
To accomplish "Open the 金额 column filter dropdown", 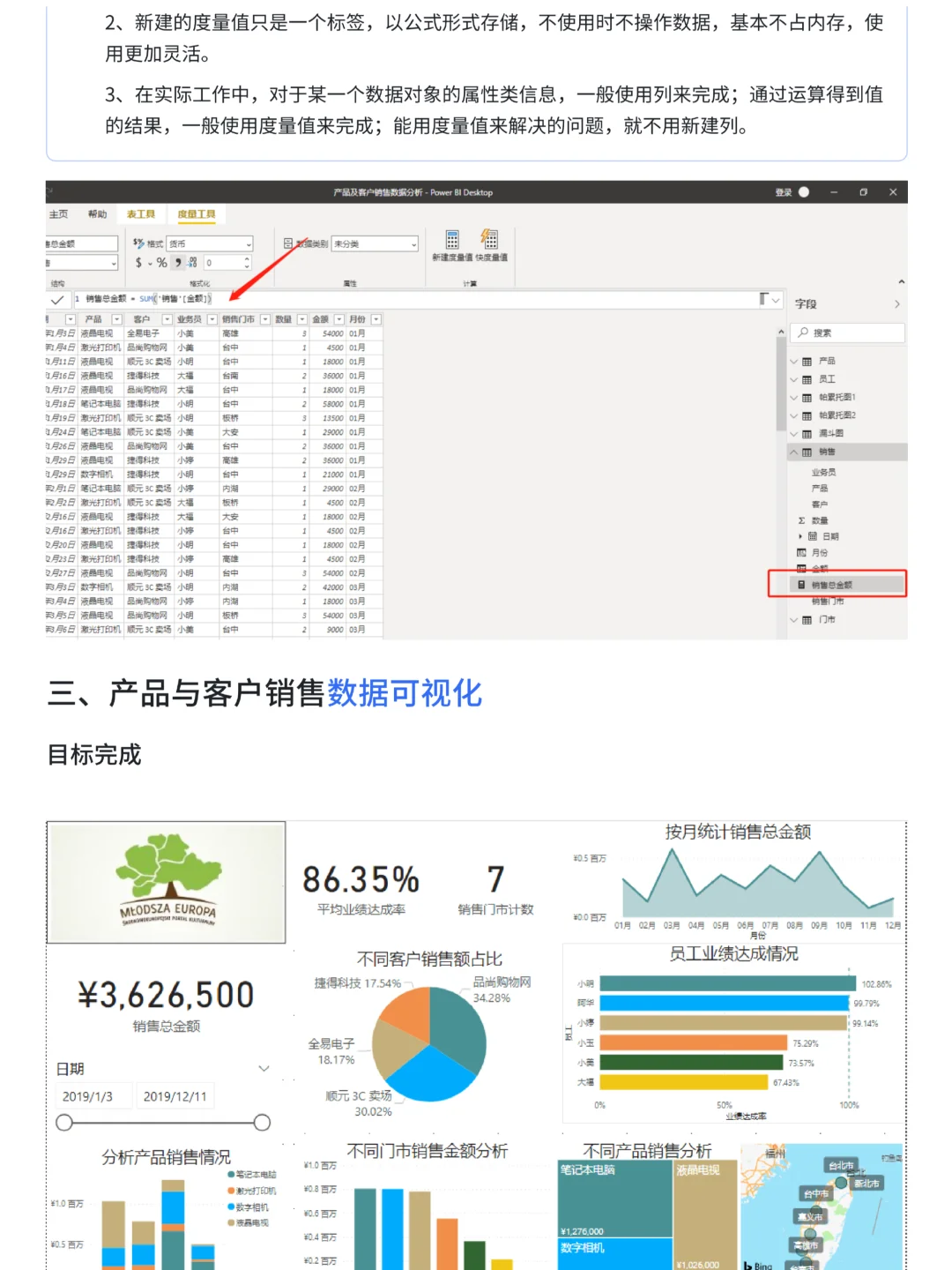I will click(x=338, y=319).
